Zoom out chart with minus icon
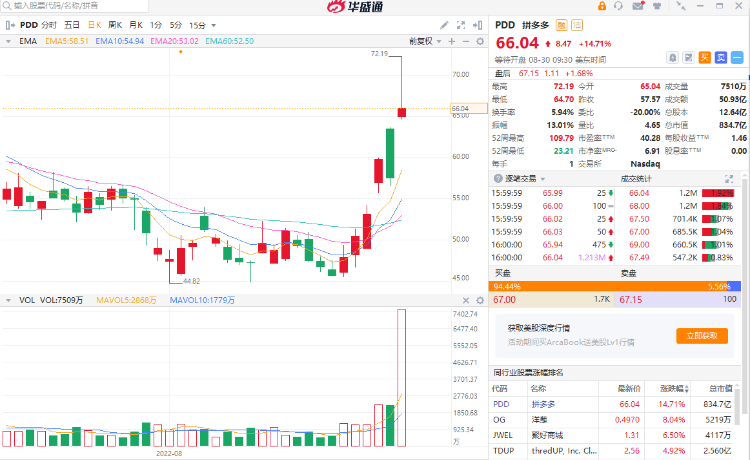 coord(466,42)
